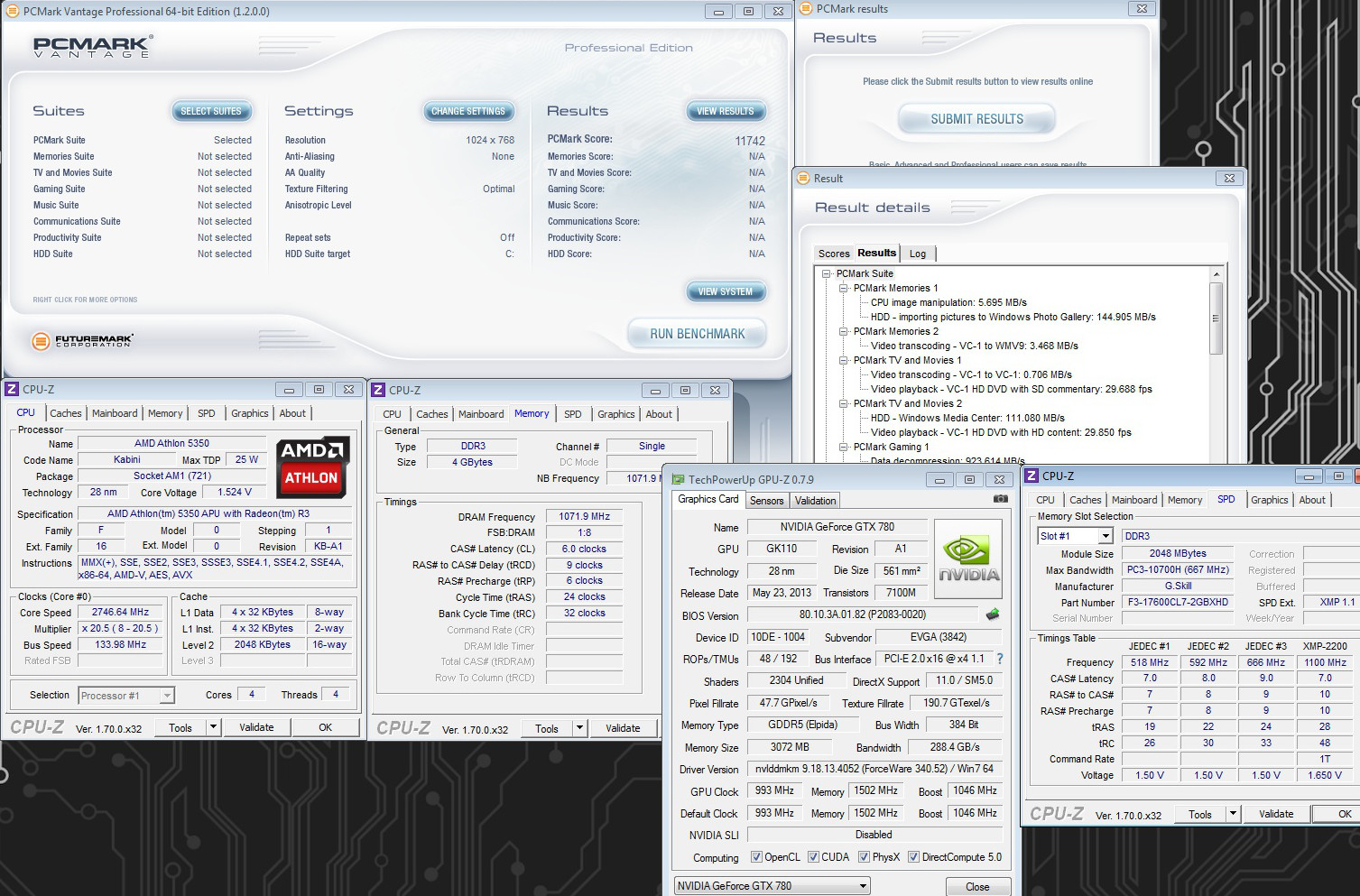
Task: Collapse the PCMark Suite tree node
Action: (x=826, y=273)
